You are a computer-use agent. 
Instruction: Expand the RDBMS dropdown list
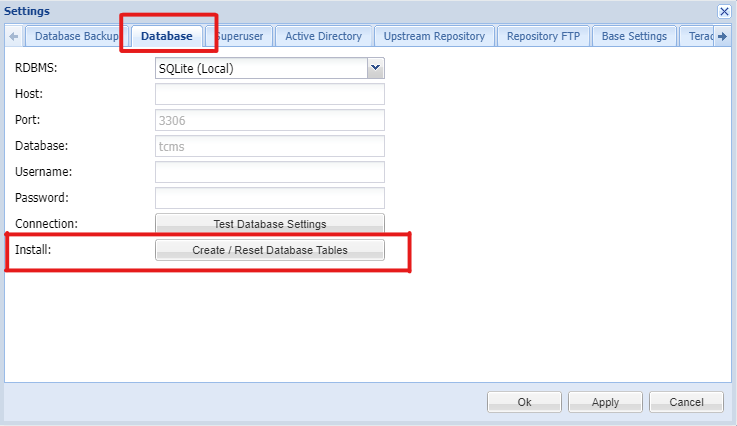click(x=375, y=69)
